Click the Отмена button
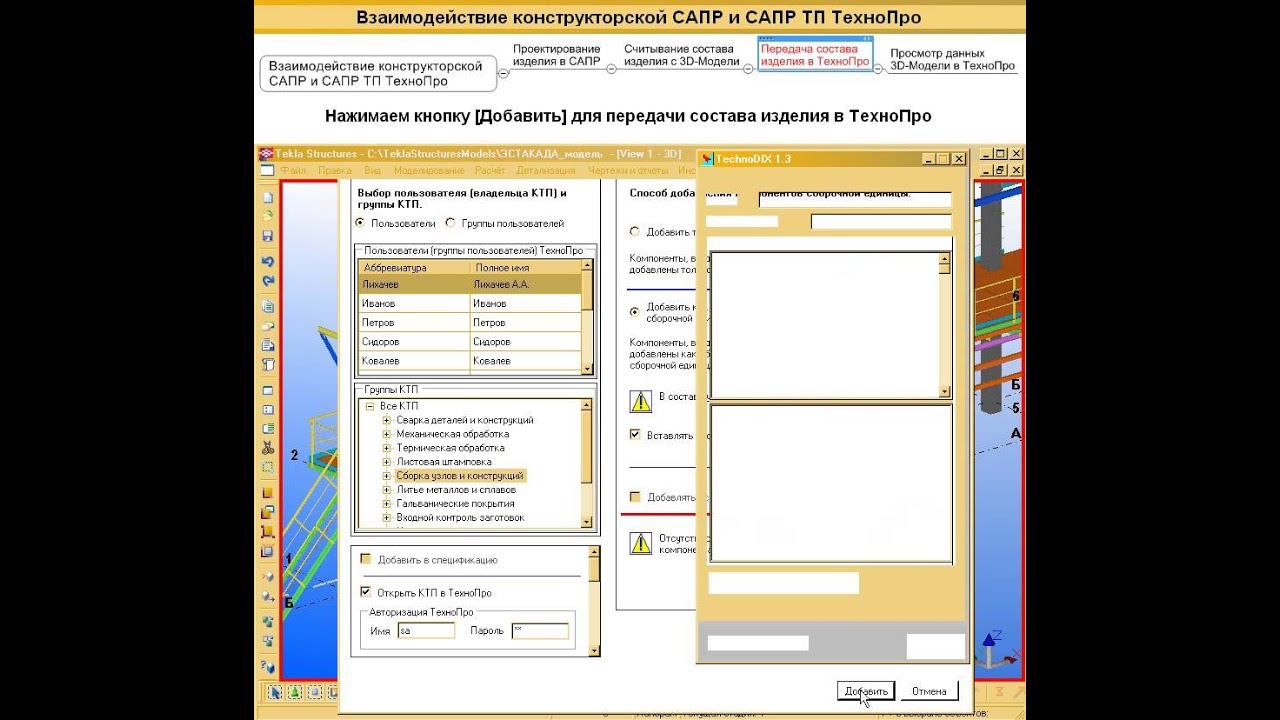This screenshot has width=1280, height=720. click(x=929, y=691)
